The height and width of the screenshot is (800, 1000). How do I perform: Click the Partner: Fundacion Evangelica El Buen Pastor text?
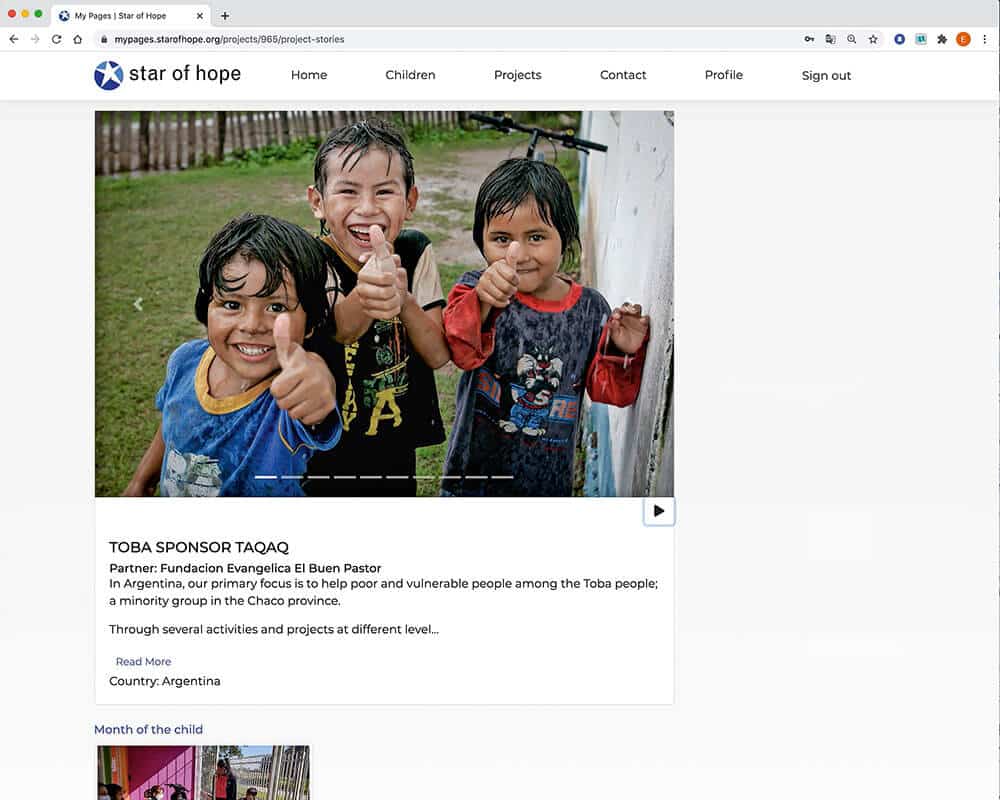click(245, 568)
